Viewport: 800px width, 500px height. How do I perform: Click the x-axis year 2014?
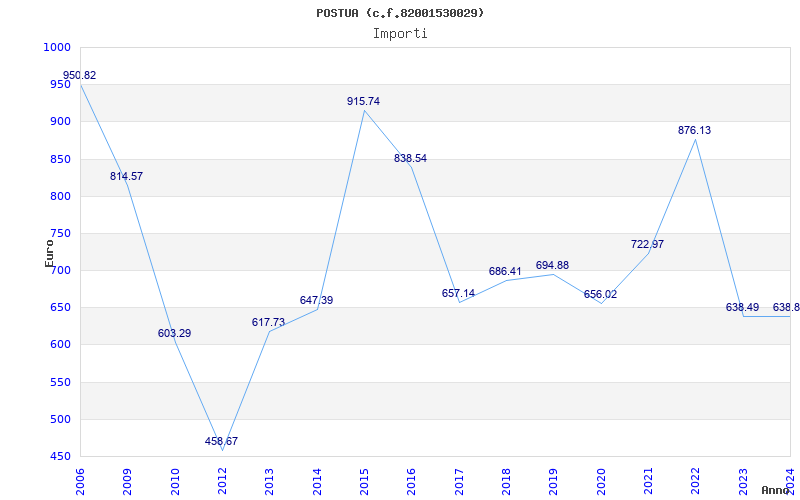[317, 481]
